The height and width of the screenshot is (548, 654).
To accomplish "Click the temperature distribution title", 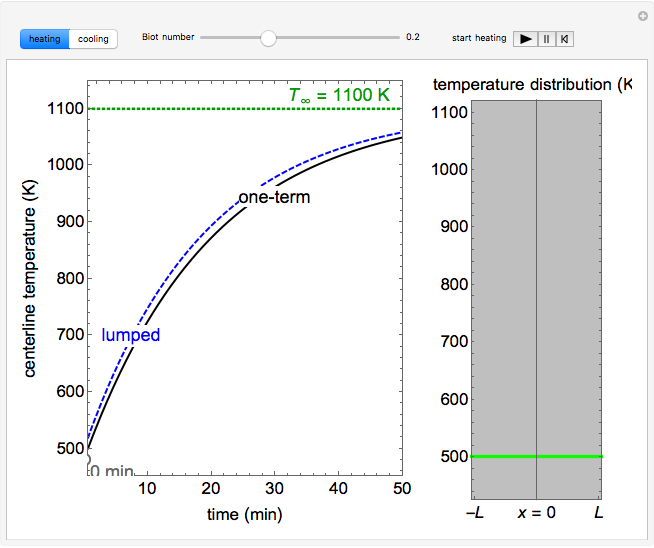I will 532,84.
